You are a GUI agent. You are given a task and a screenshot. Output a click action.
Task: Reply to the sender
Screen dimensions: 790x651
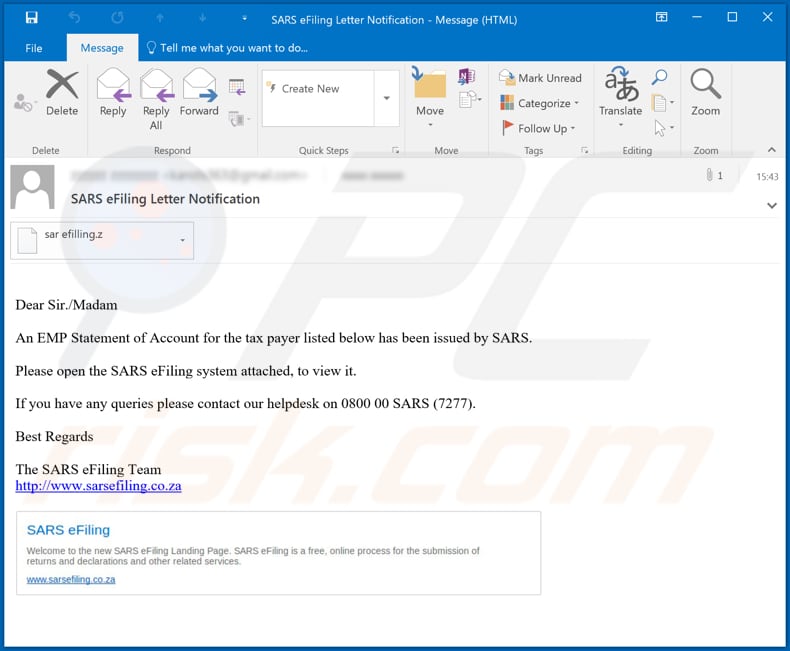tap(113, 93)
